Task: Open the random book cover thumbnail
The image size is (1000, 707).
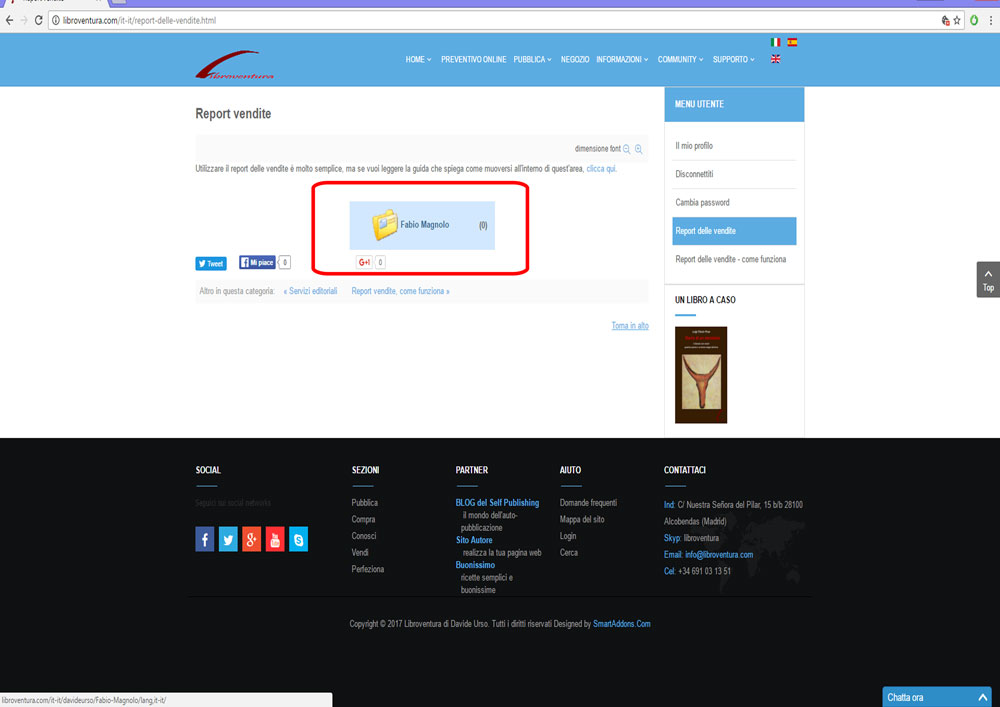Action: (x=701, y=374)
